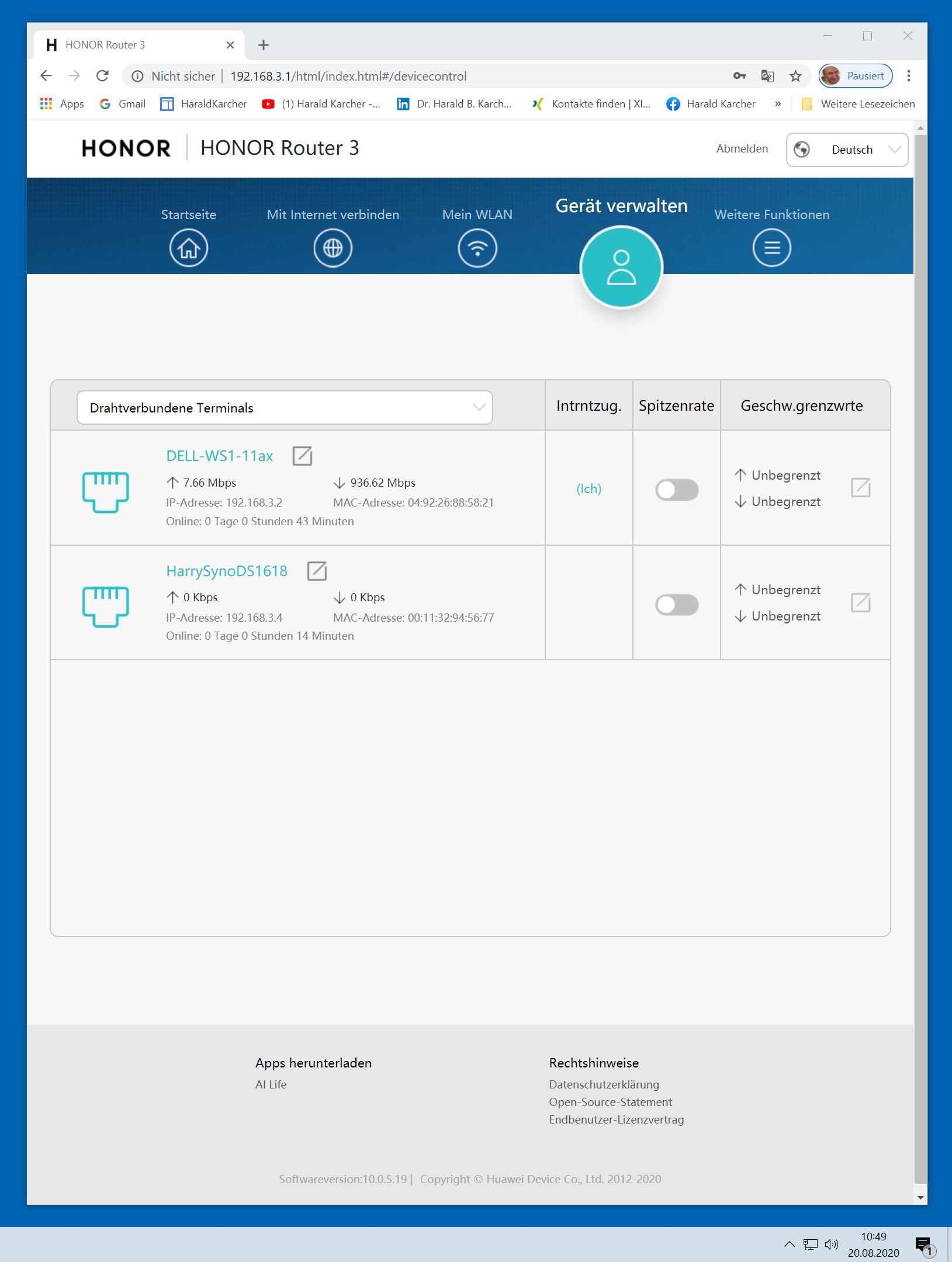This screenshot has width=952, height=1262.
Task: Click the Mein WLAN menu label
Action: tap(477, 214)
